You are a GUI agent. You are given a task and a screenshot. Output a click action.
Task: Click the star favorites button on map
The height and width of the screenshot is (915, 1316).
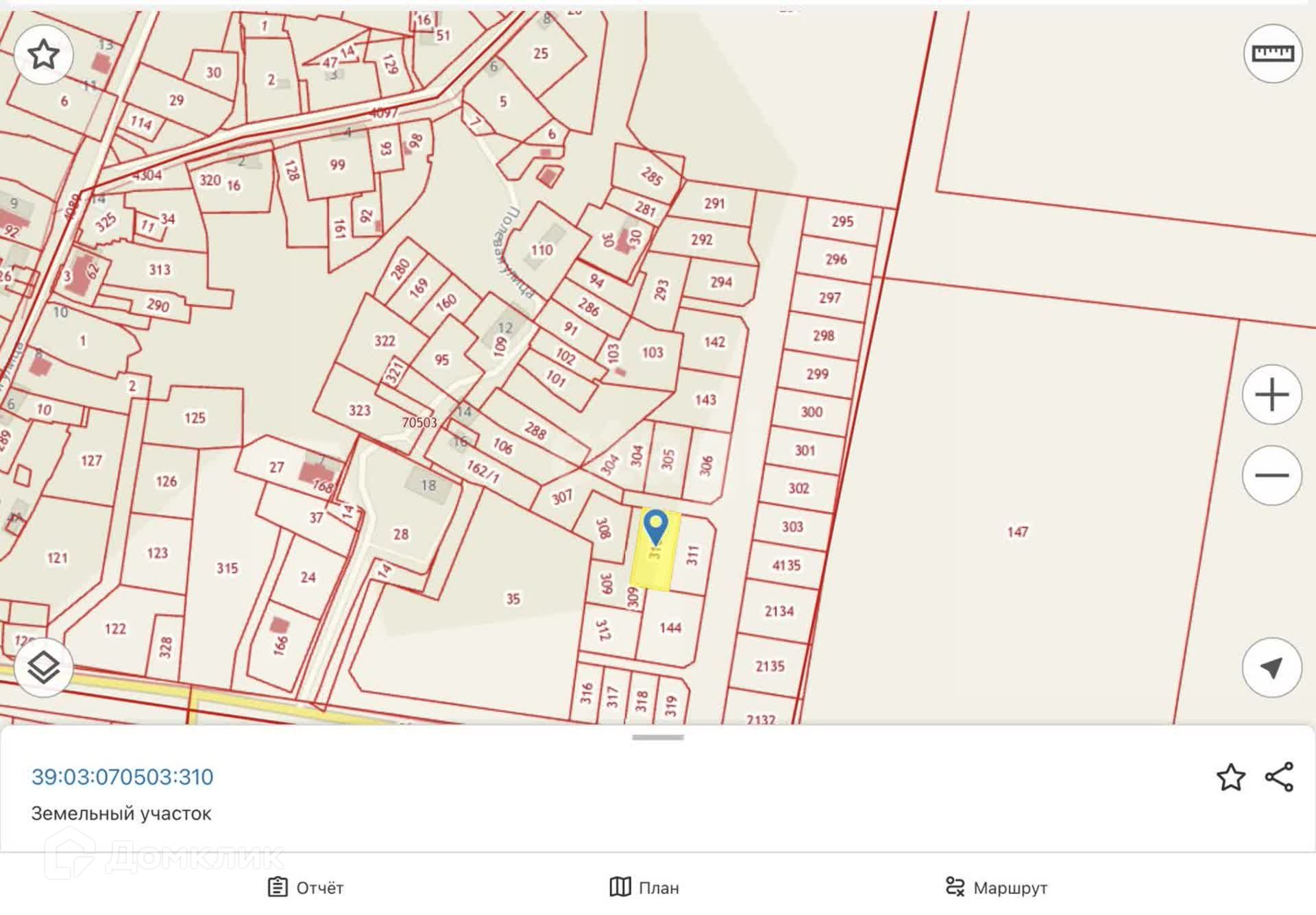tap(43, 55)
